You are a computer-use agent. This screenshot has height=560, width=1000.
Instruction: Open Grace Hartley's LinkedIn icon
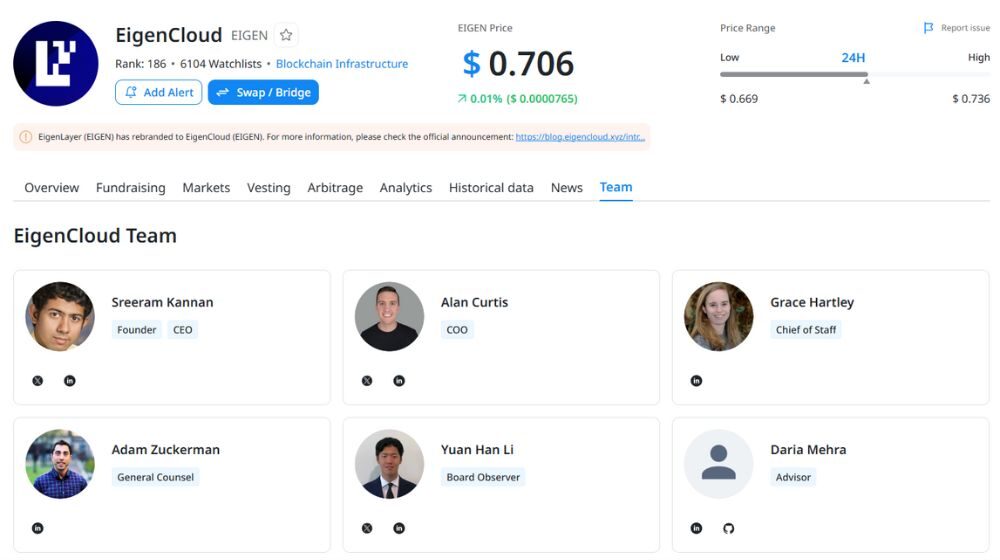point(697,381)
